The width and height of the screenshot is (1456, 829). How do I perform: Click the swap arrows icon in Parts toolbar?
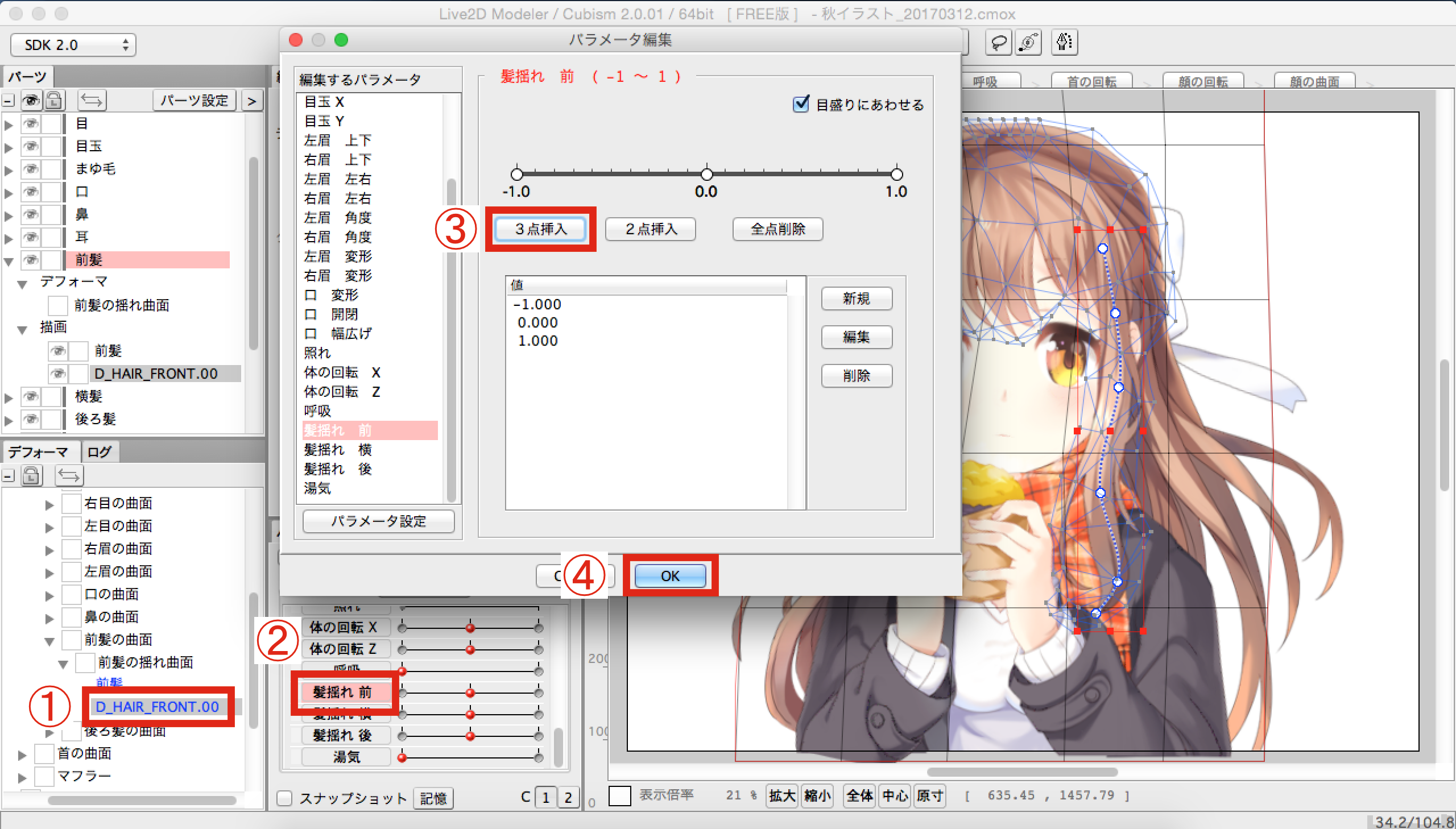(91, 101)
